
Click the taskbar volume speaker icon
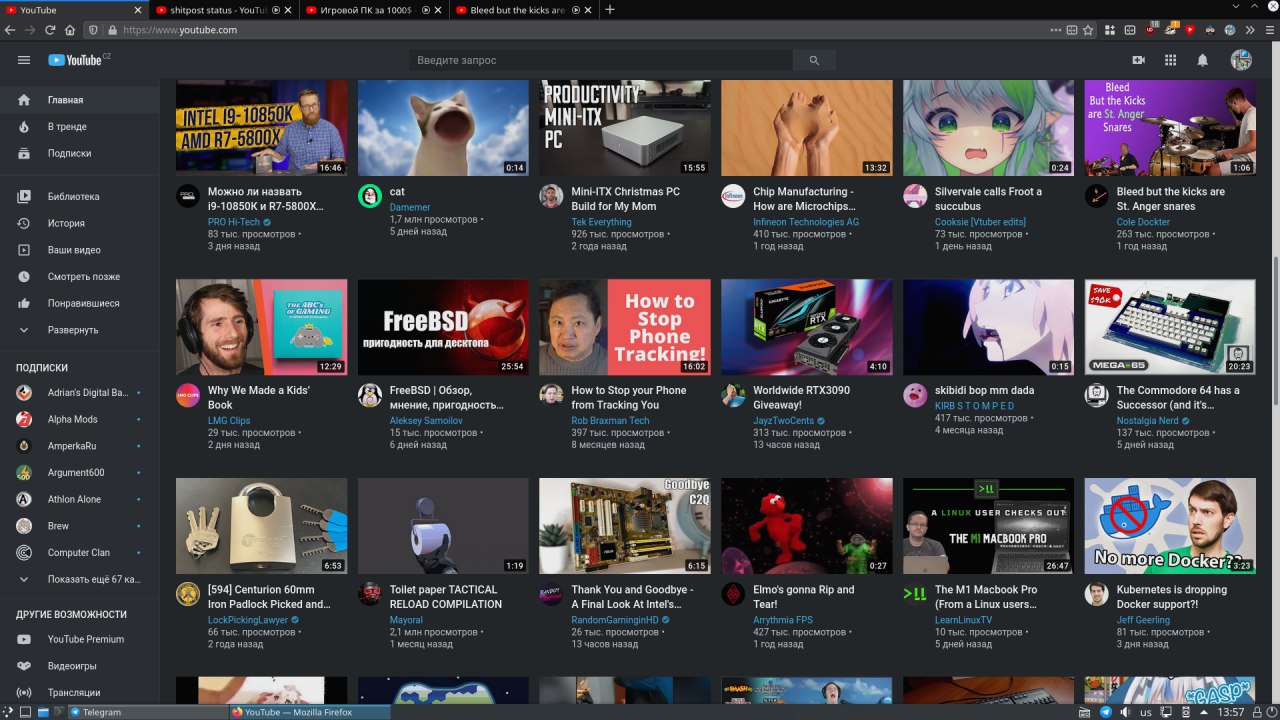[1125, 712]
